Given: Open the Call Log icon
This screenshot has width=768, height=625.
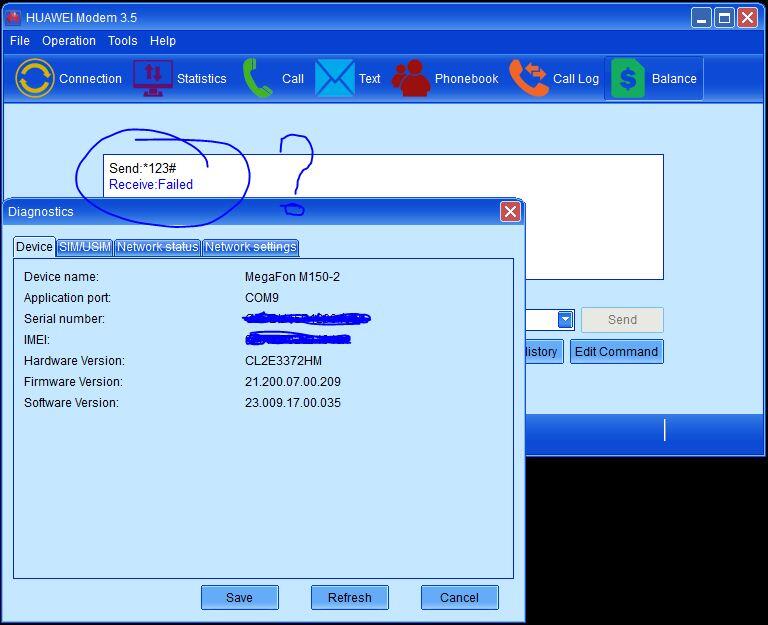Looking at the screenshot, I should point(529,78).
